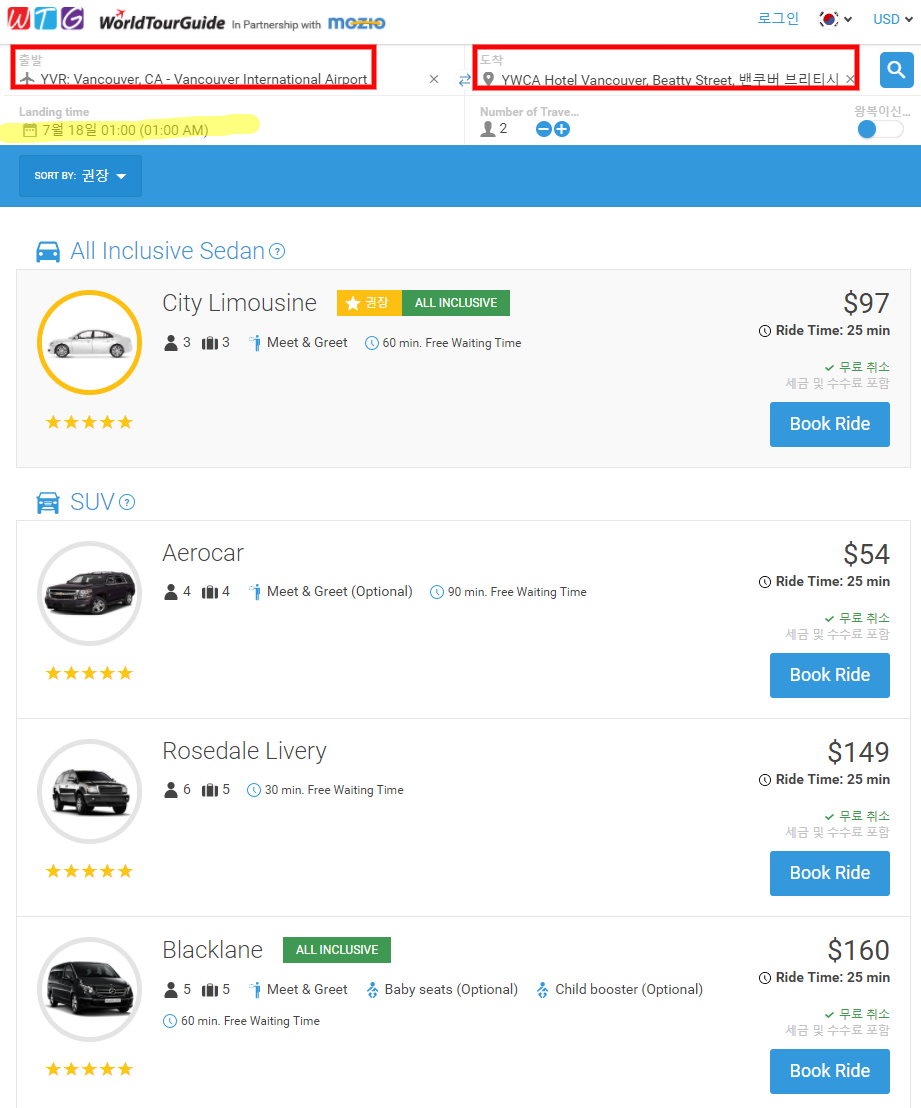Book the Rosedale Livery ride
The height and width of the screenshot is (1108, 921).
(x=829, y=873)
